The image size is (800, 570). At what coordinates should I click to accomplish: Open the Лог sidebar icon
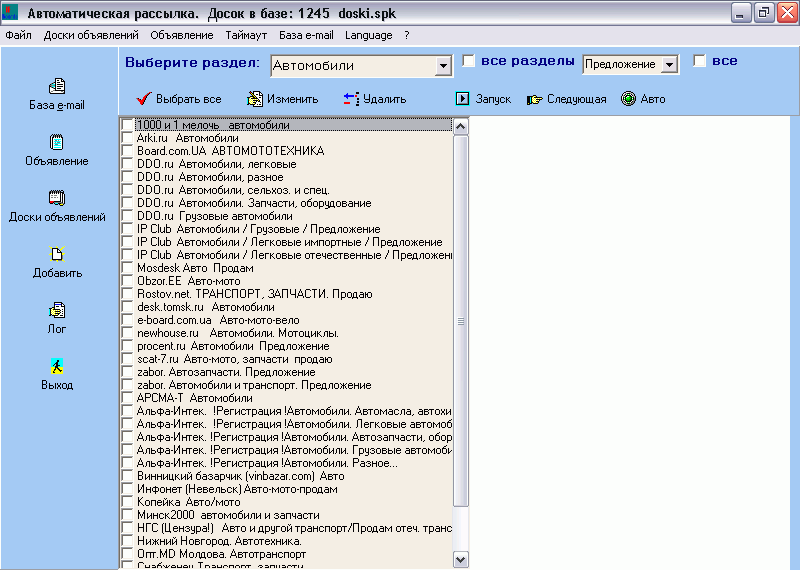[57, 310]
